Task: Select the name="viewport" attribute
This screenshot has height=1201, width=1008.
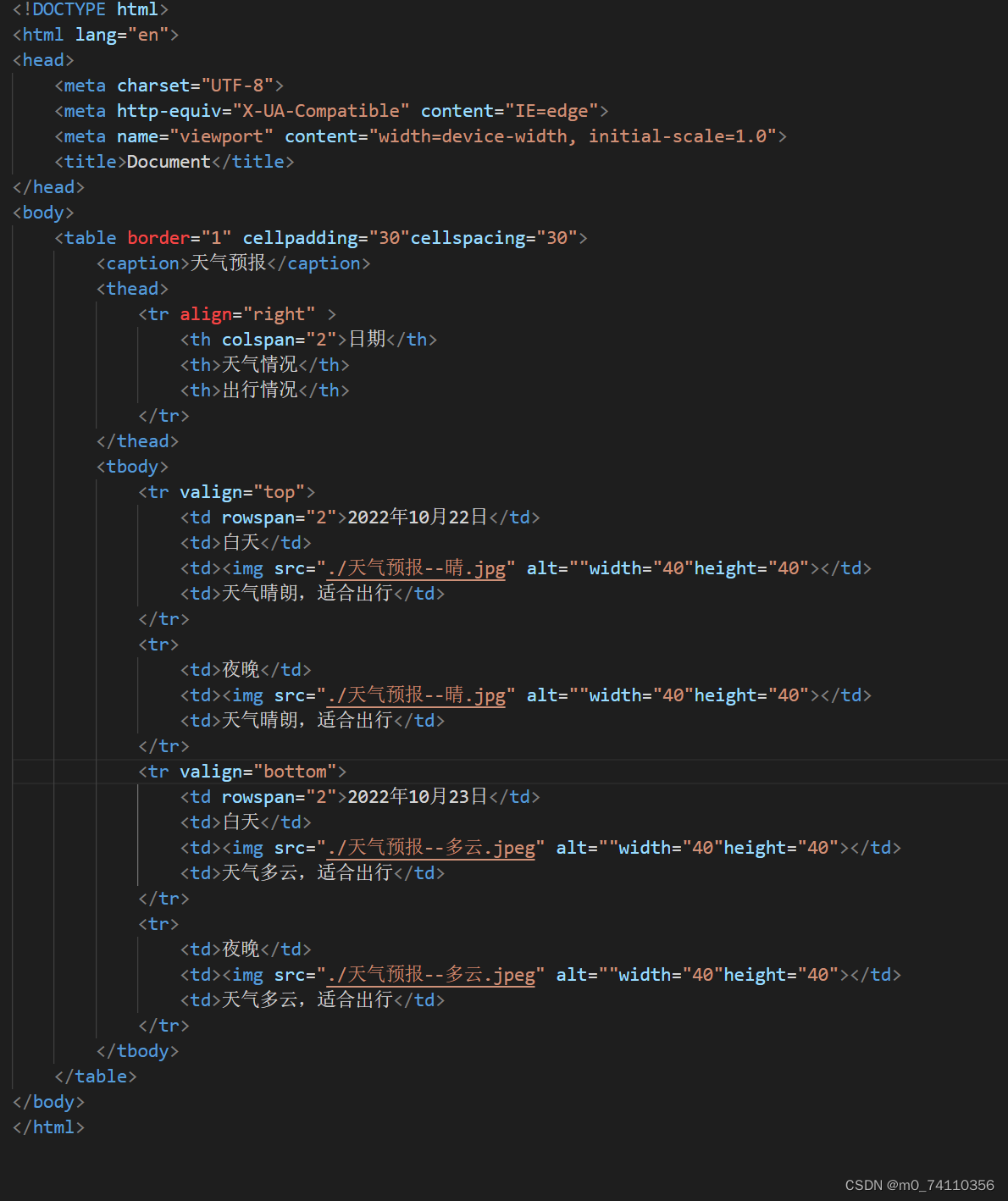Action: 195,136
